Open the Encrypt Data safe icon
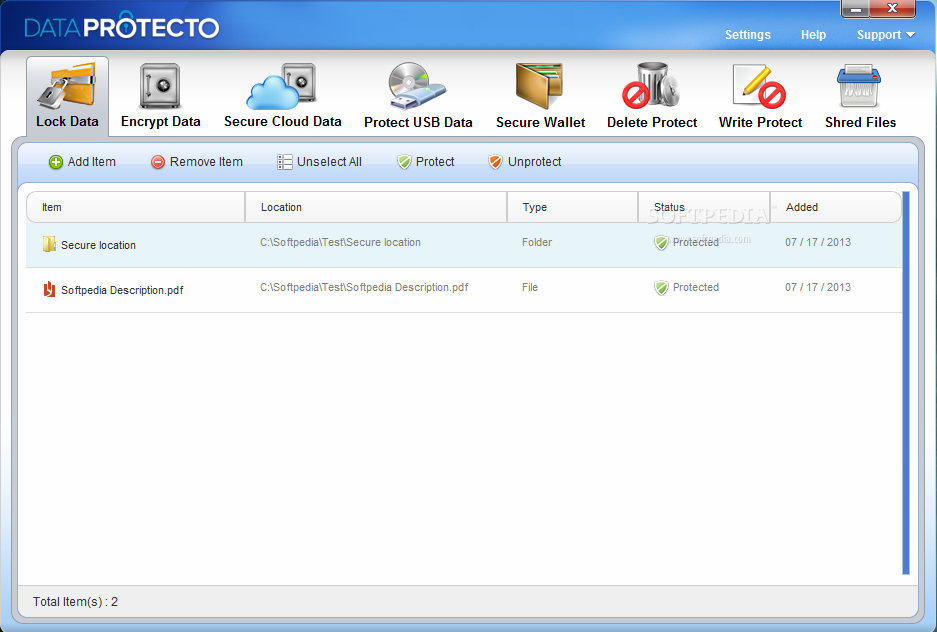 [160, 86]
